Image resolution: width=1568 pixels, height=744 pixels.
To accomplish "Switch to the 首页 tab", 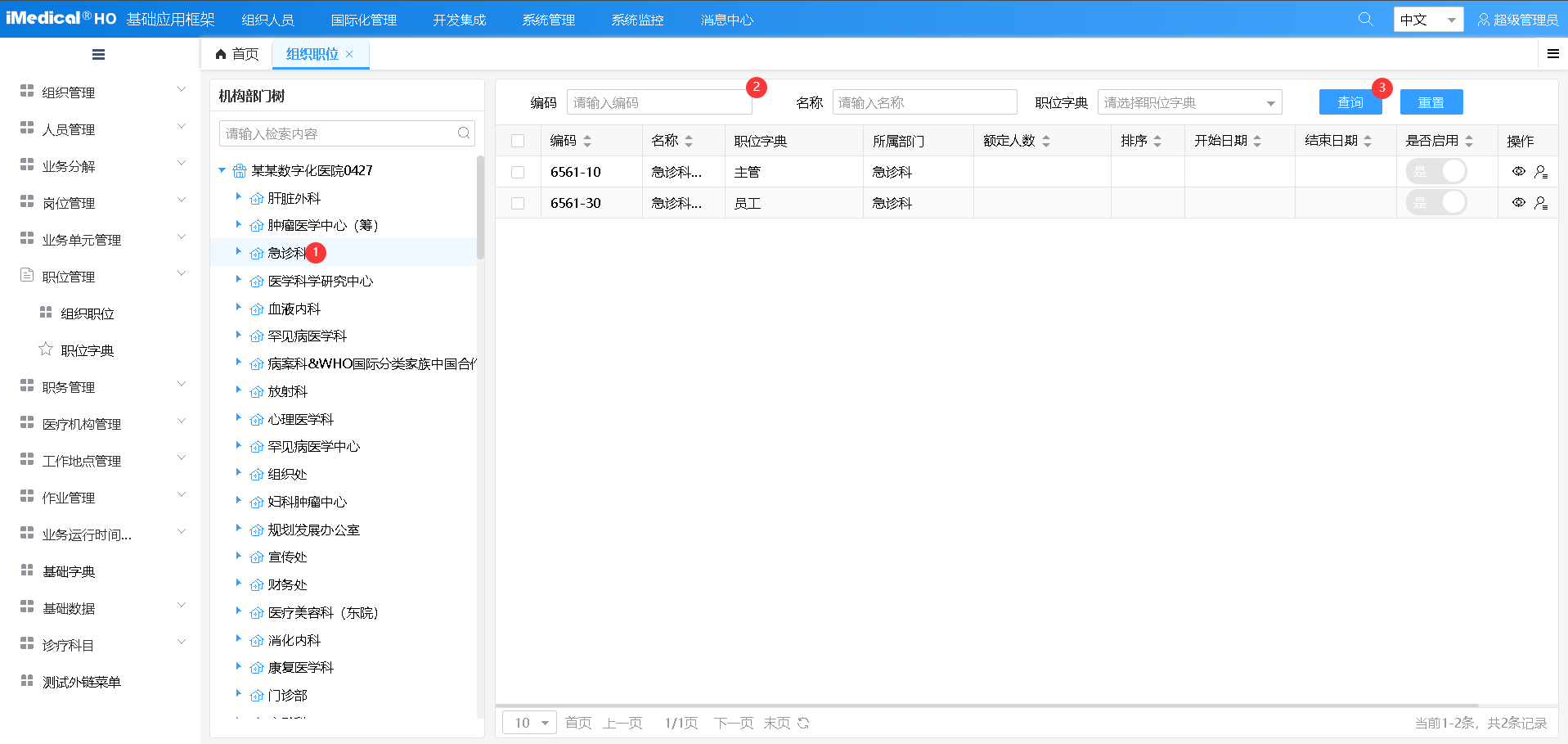I will [x=237, y=54].
